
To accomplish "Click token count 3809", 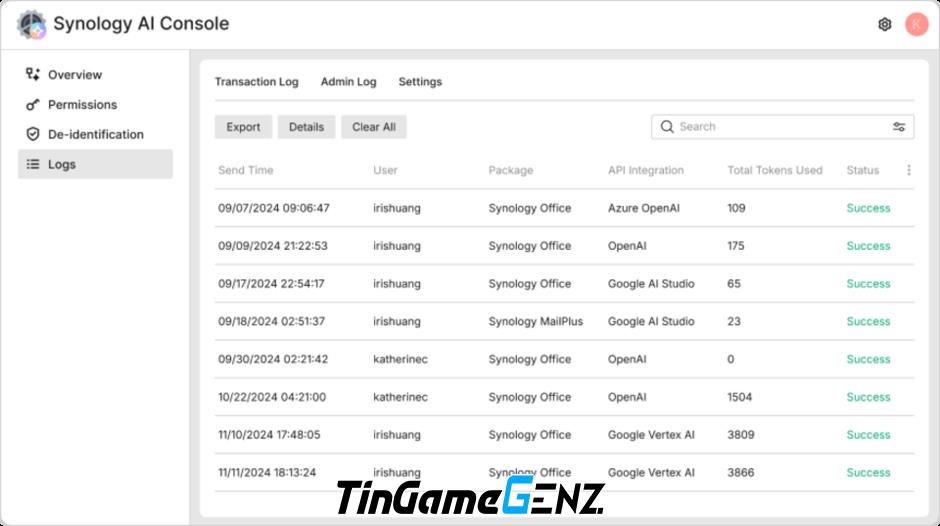I will click(x=741, y=435).
